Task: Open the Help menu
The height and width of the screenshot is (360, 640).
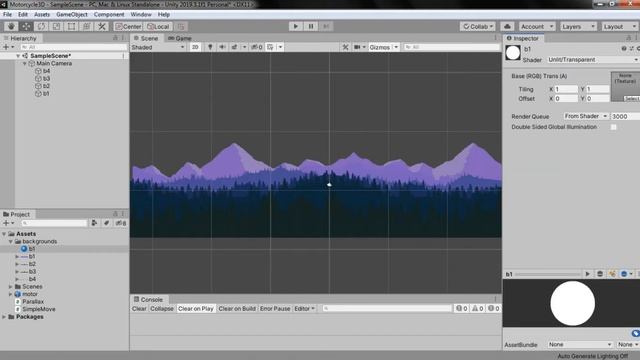Action: coord(164,14)
